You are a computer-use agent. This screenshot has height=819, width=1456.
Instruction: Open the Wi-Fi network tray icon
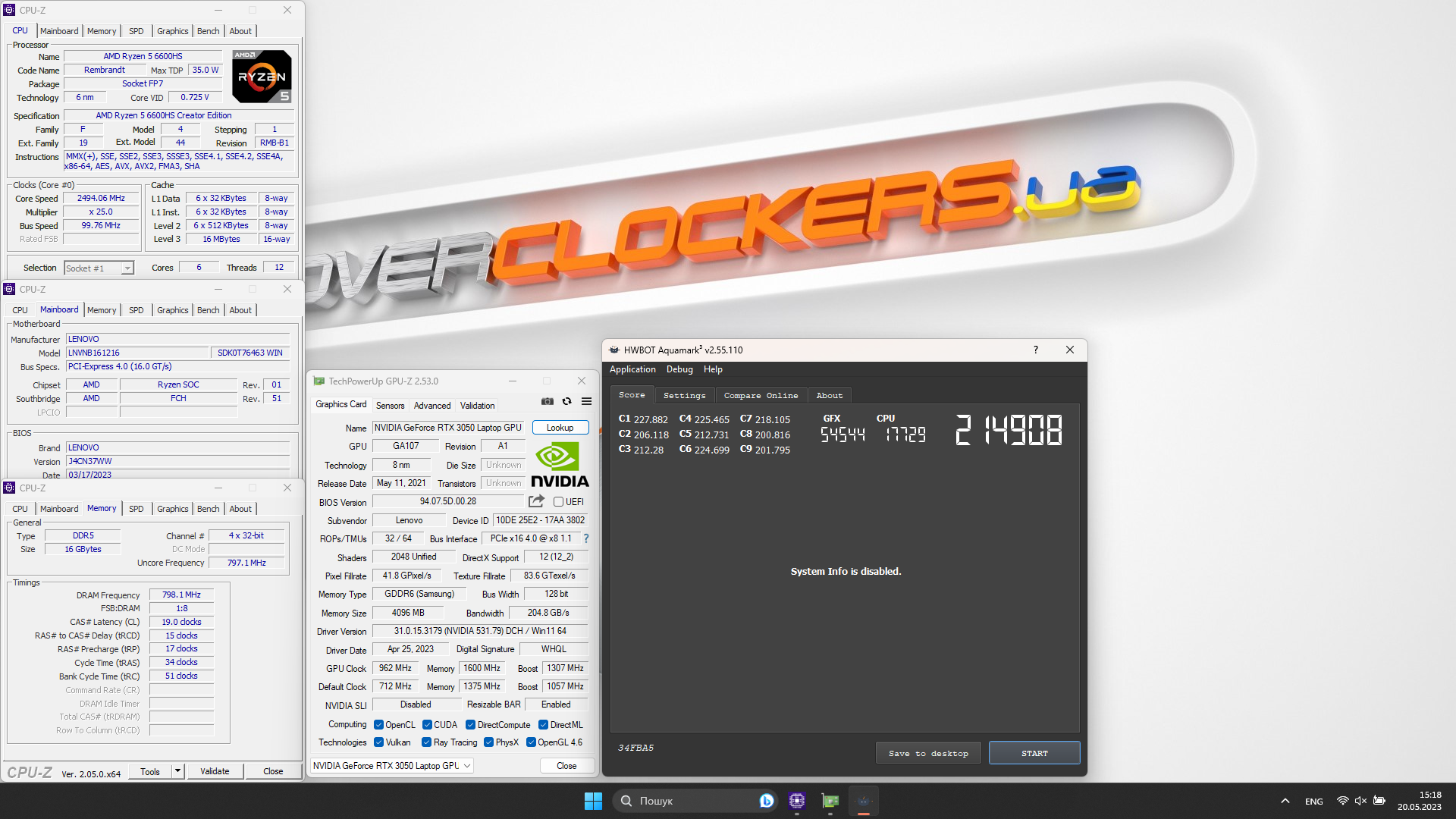pos(1342,801)
